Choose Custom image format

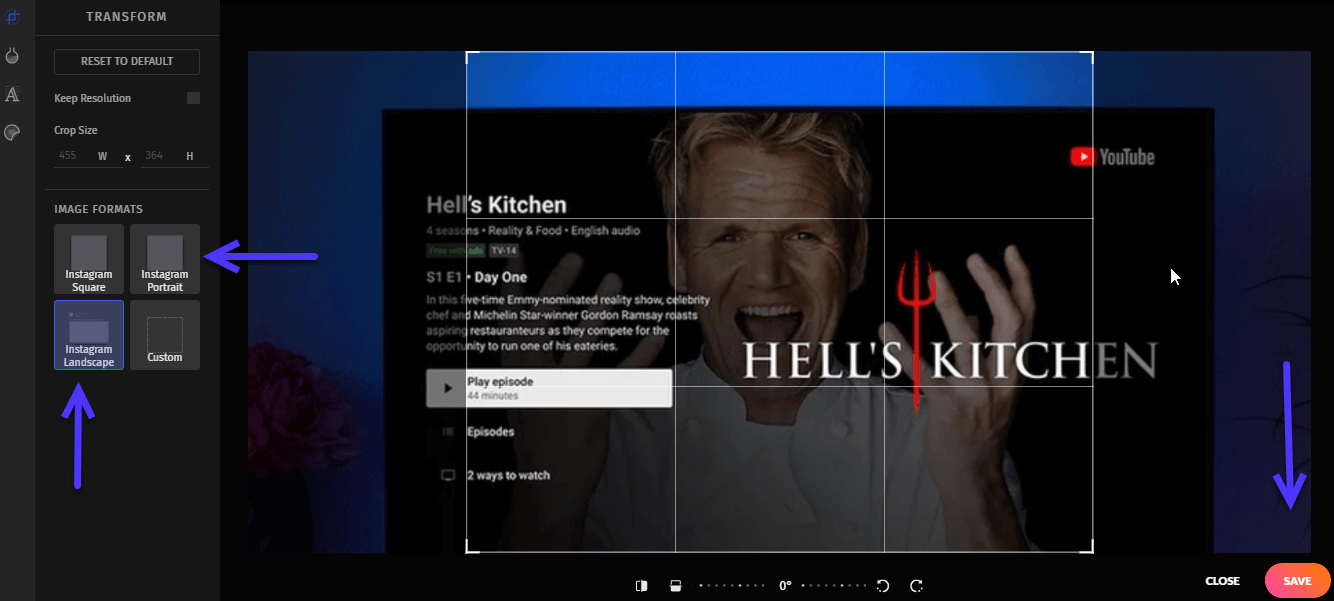point(165,335)
